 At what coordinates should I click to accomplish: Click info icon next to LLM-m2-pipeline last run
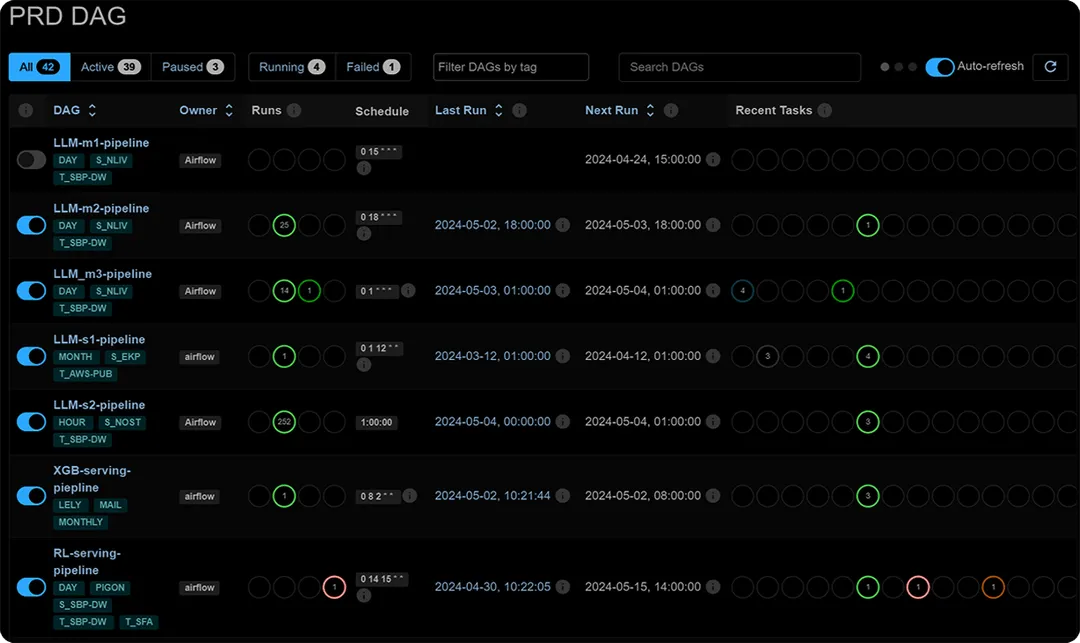(x=562, y=225)
